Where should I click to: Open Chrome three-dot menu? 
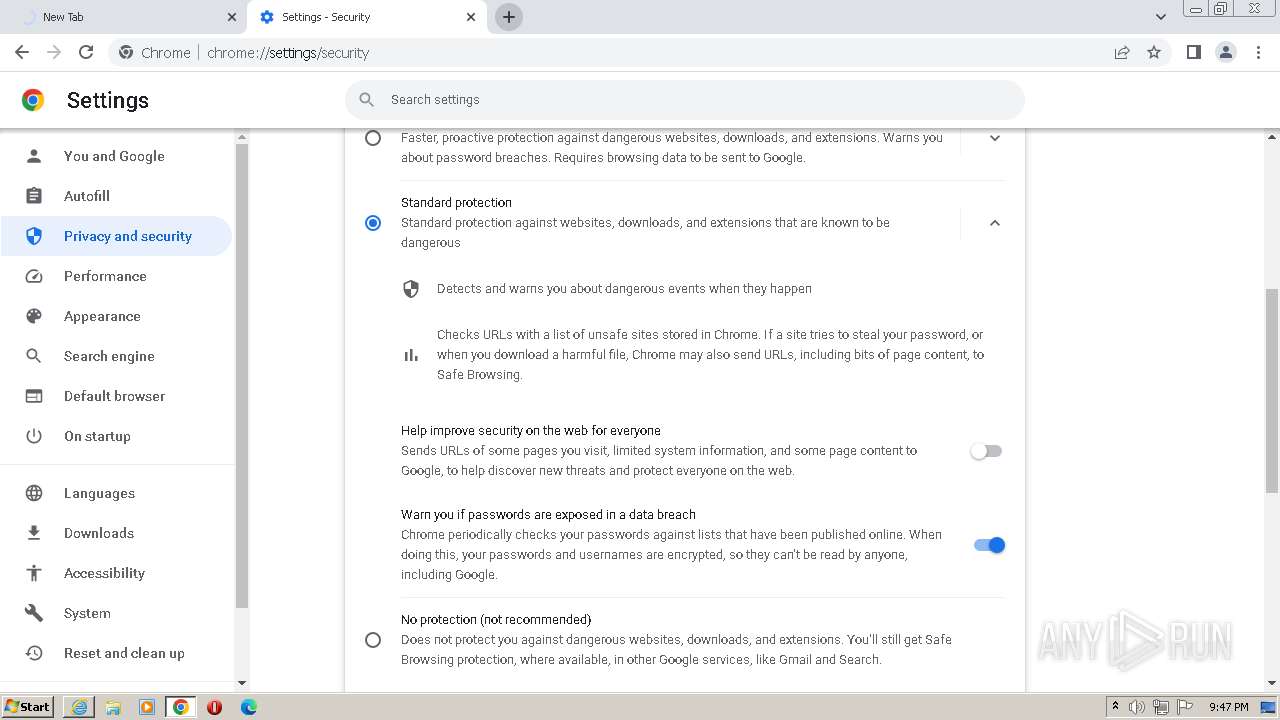click(x=1258, y=52)
